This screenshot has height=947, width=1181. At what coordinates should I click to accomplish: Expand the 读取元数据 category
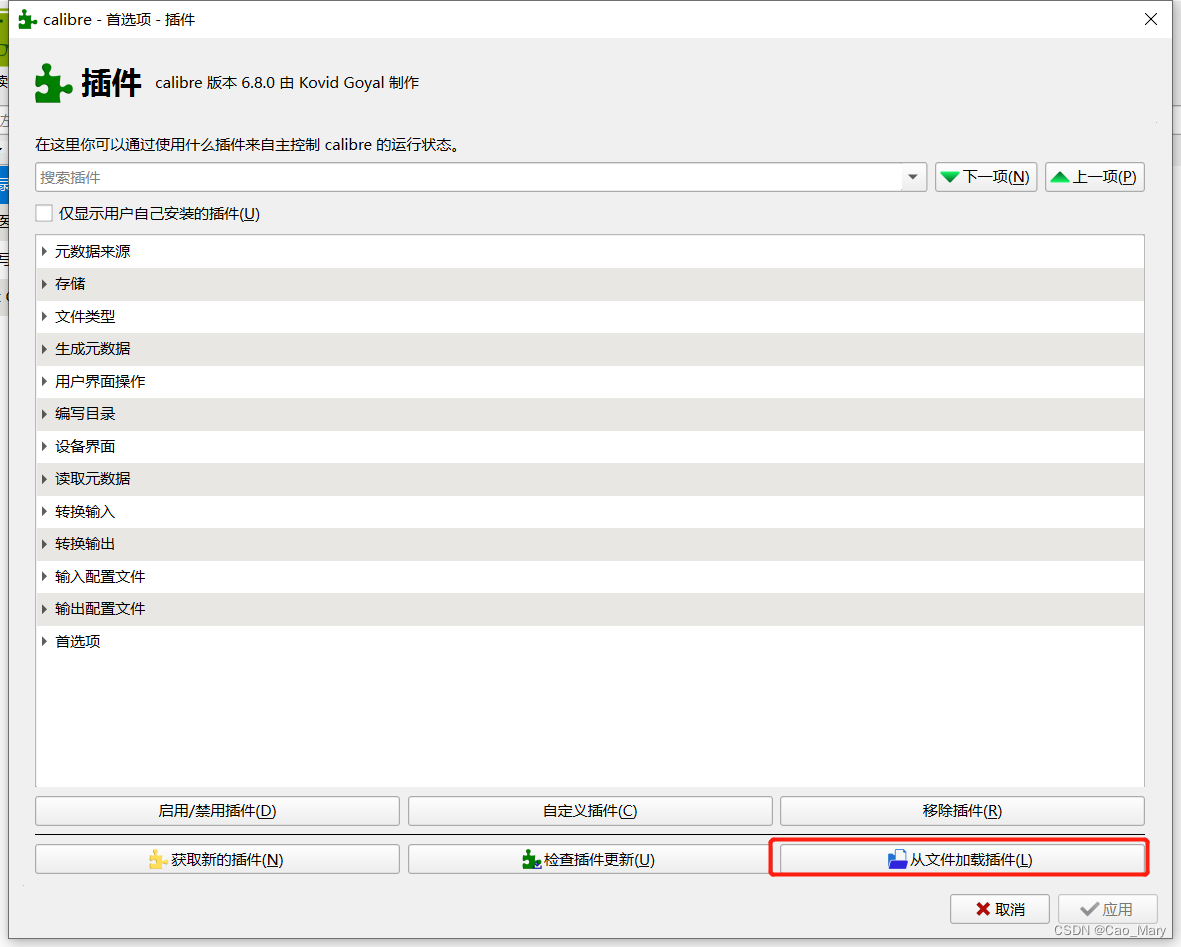click(44, 478)
